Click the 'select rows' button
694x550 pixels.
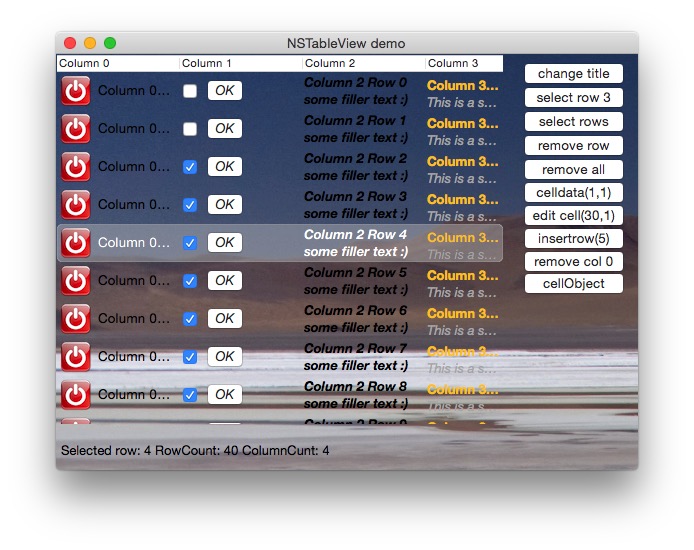pos(574,122)
